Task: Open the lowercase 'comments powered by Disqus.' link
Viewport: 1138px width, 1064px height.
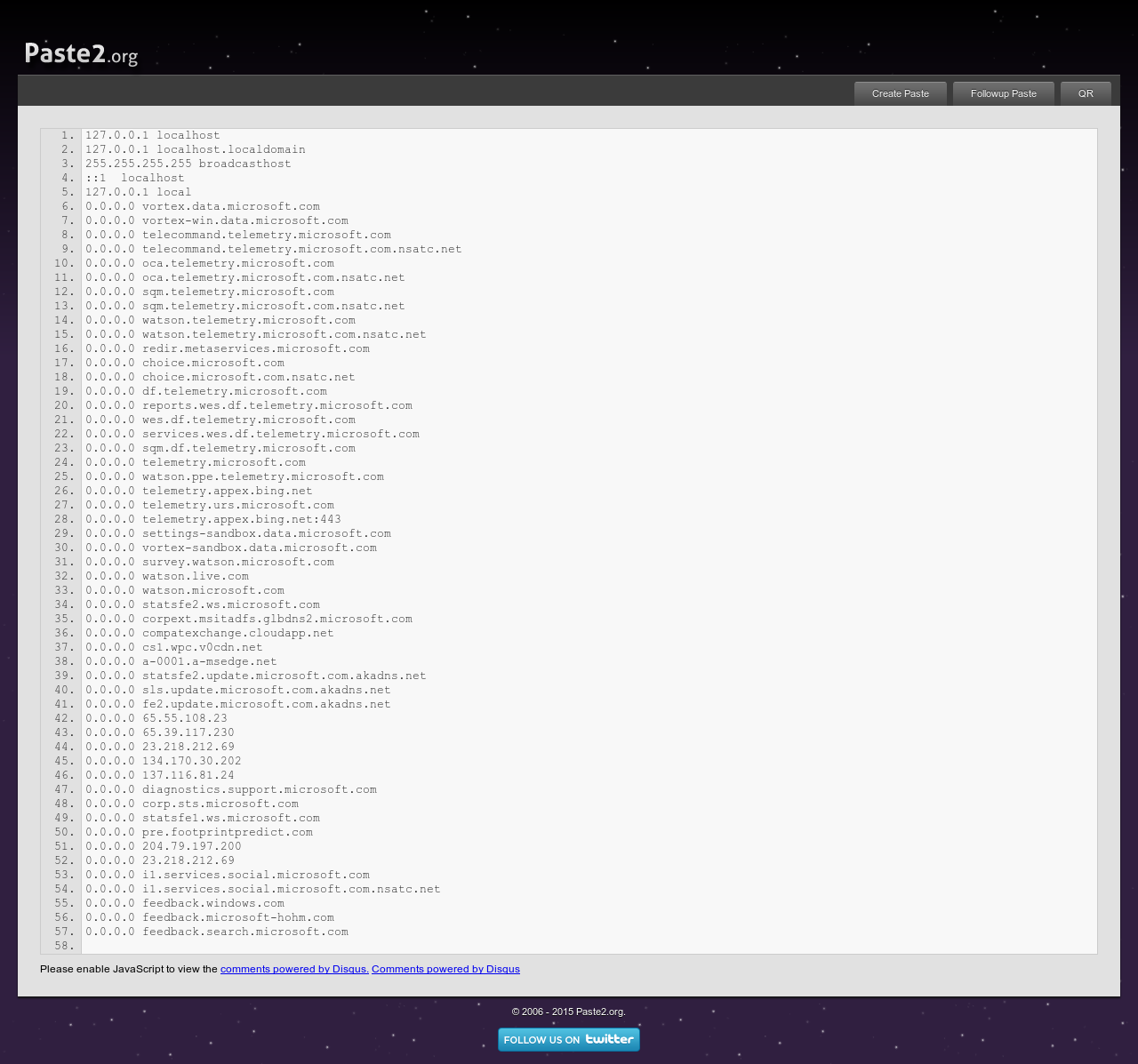Action: tap(294, 969)
